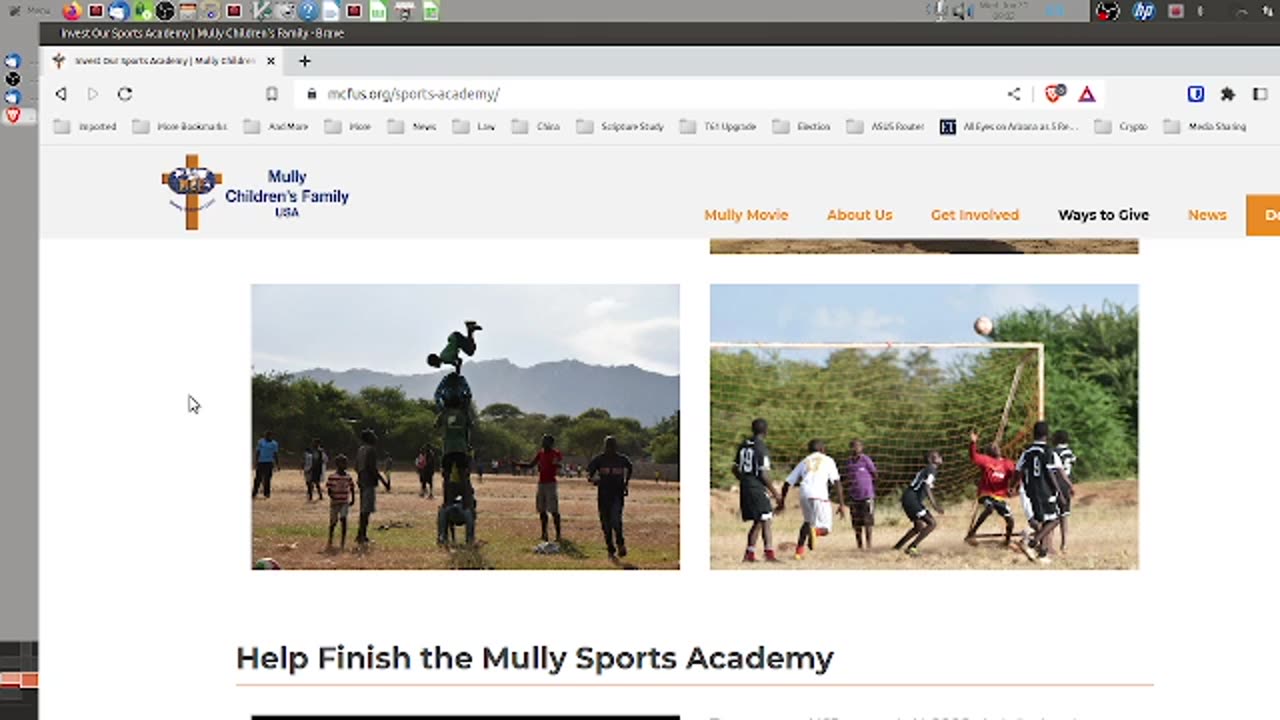Open the Bitwarden extension icon
This screenshot has width=1280, height=720.
click(x=1196, y=94)
